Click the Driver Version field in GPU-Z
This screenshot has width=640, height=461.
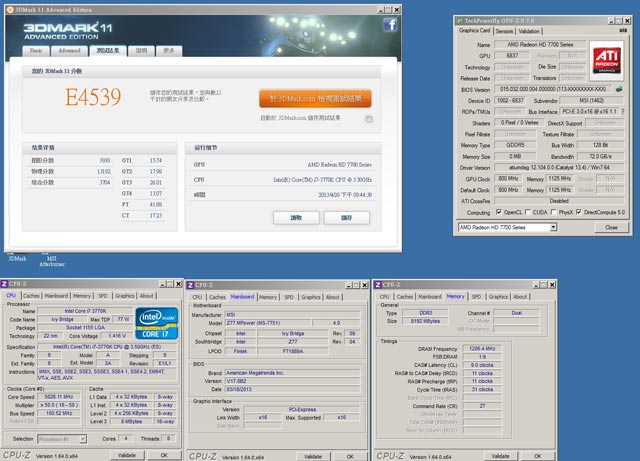(x=559, y=167)
